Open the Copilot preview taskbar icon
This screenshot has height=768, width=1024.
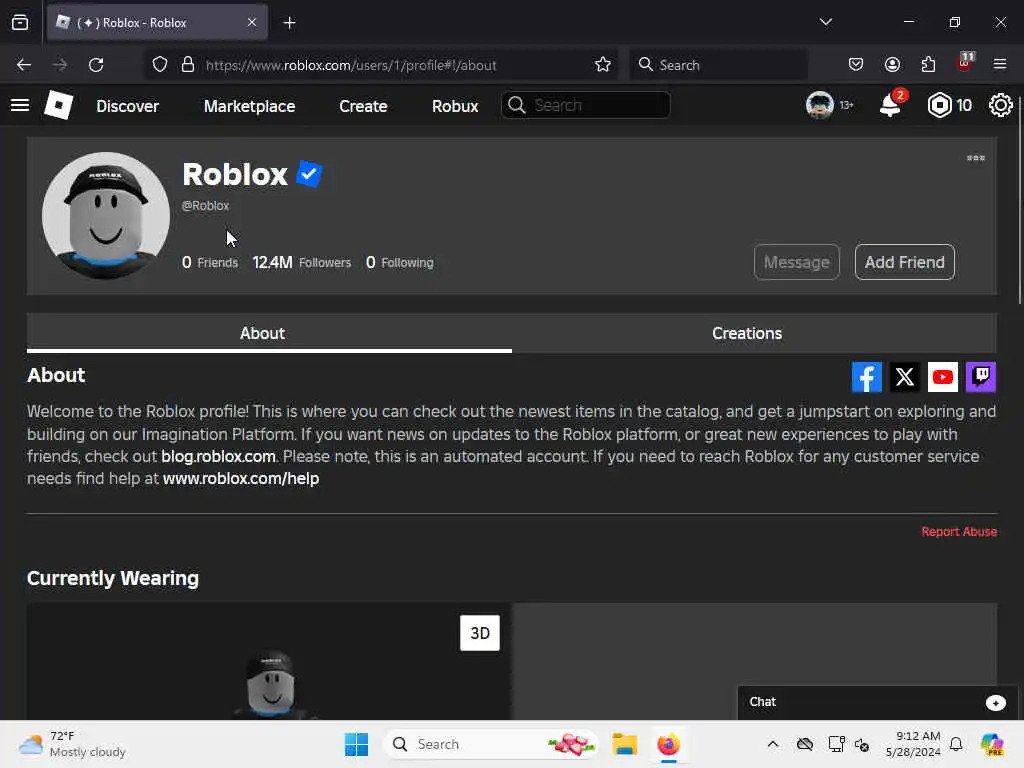pyautogui.click(x=992, y=744)
